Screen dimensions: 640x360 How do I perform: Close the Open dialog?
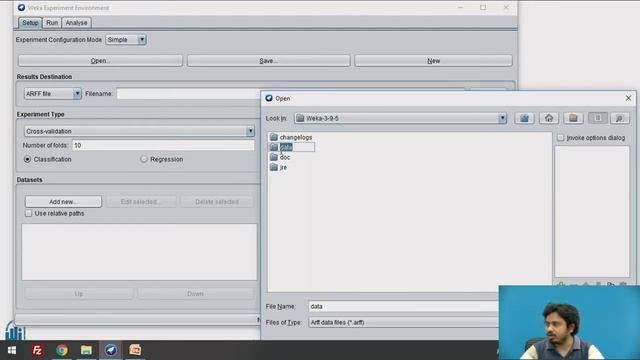point(628,98)
